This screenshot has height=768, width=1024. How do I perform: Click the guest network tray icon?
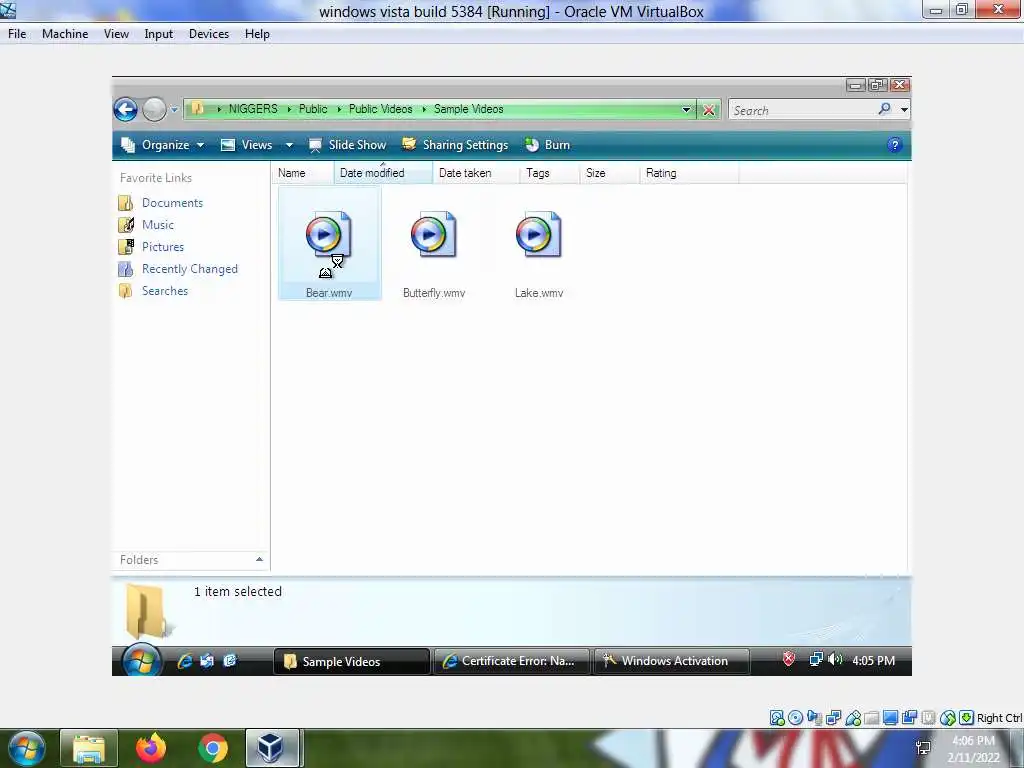point(816,660)
